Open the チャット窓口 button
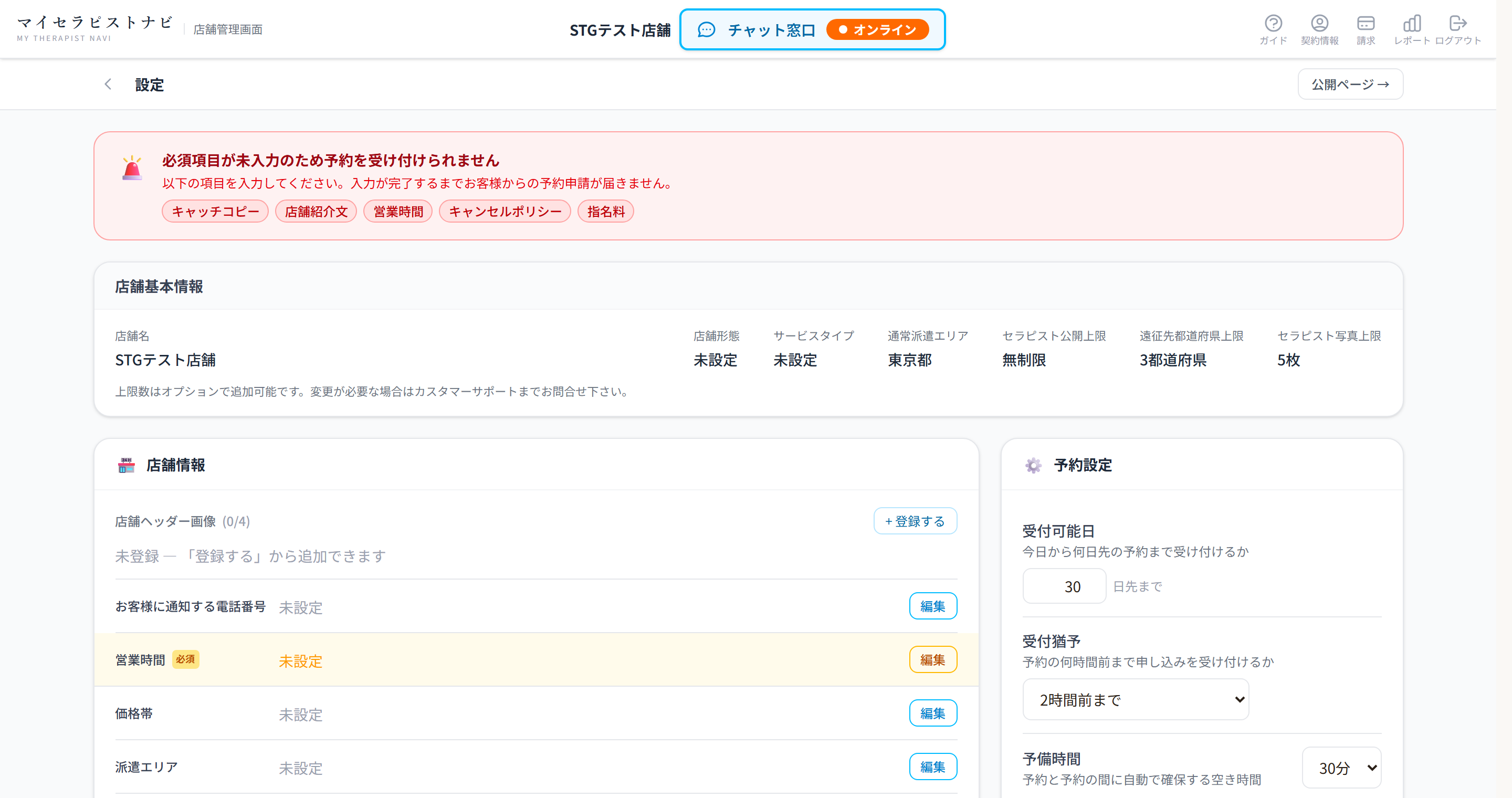The image size is (1512, 798). point(812,29)
